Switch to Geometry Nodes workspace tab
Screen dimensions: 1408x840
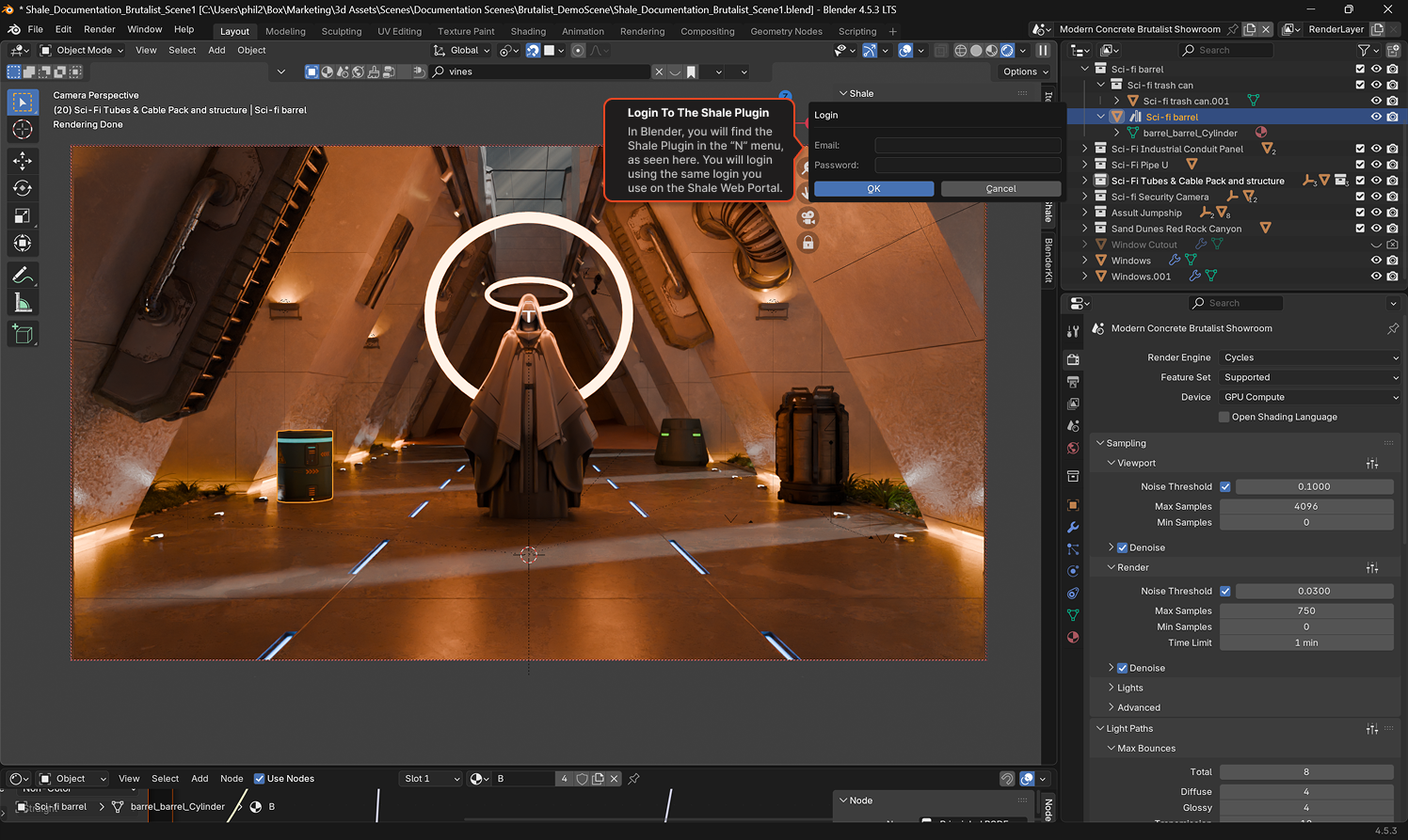pos(786,31)
